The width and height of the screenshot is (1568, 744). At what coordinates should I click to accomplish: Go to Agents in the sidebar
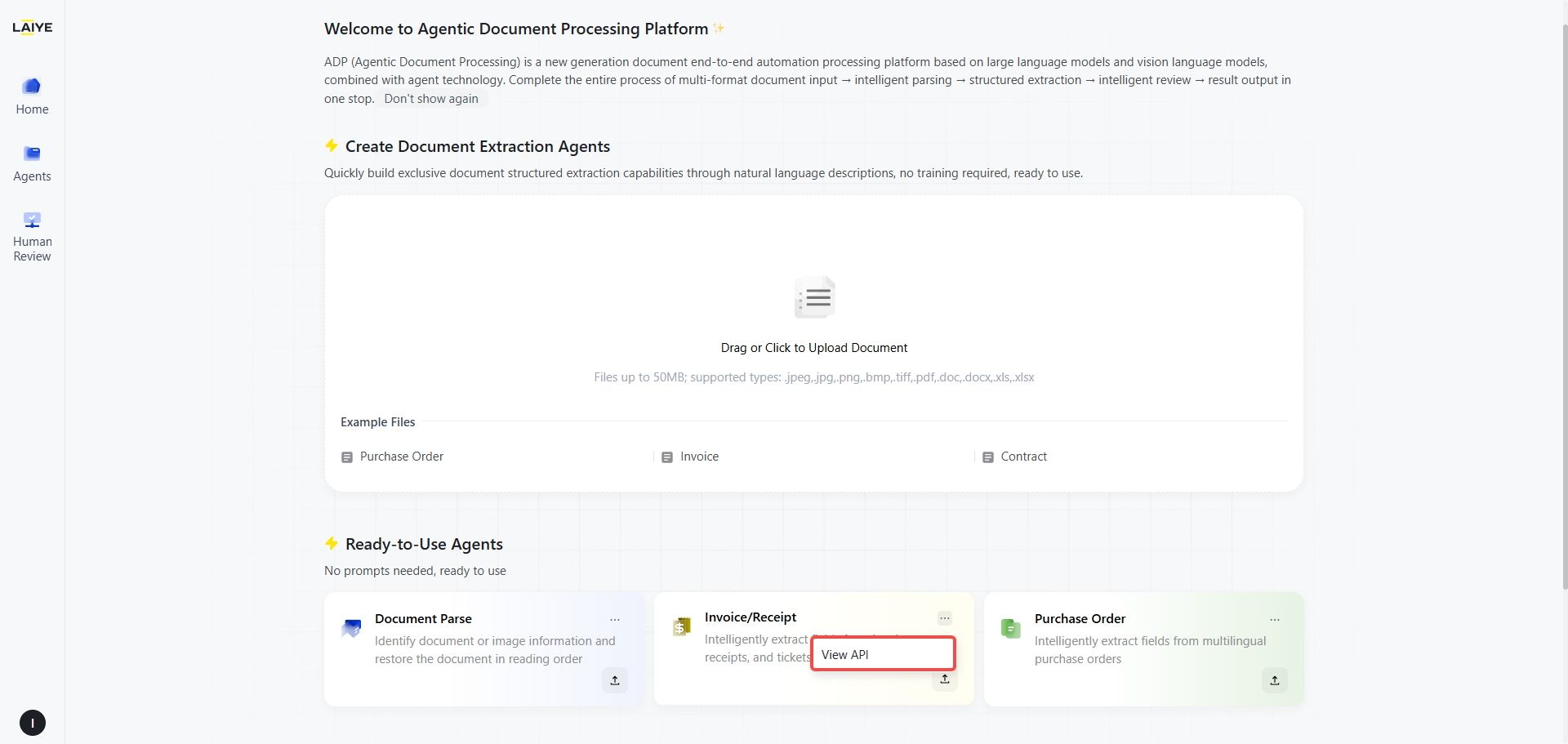pyautogui.click(x=32, y=163)
